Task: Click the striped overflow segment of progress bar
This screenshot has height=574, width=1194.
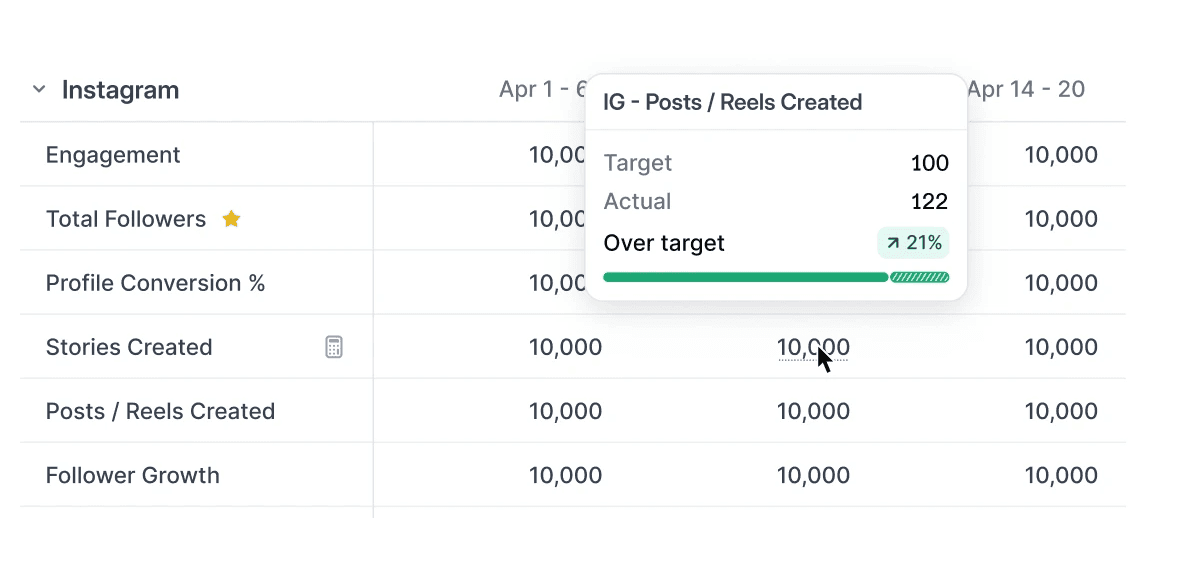Action: point(919,277)
